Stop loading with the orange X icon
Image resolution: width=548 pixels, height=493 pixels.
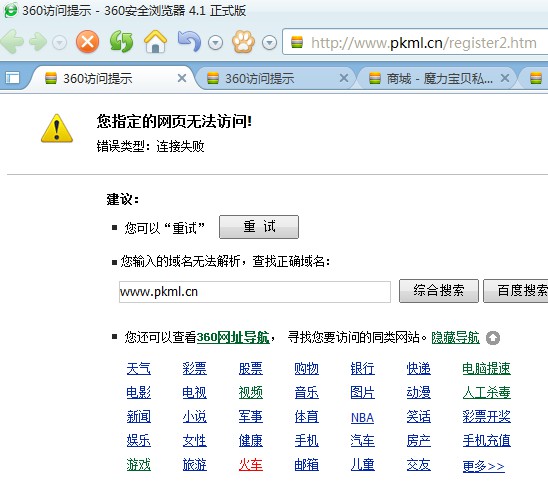[x=87, y=42]
